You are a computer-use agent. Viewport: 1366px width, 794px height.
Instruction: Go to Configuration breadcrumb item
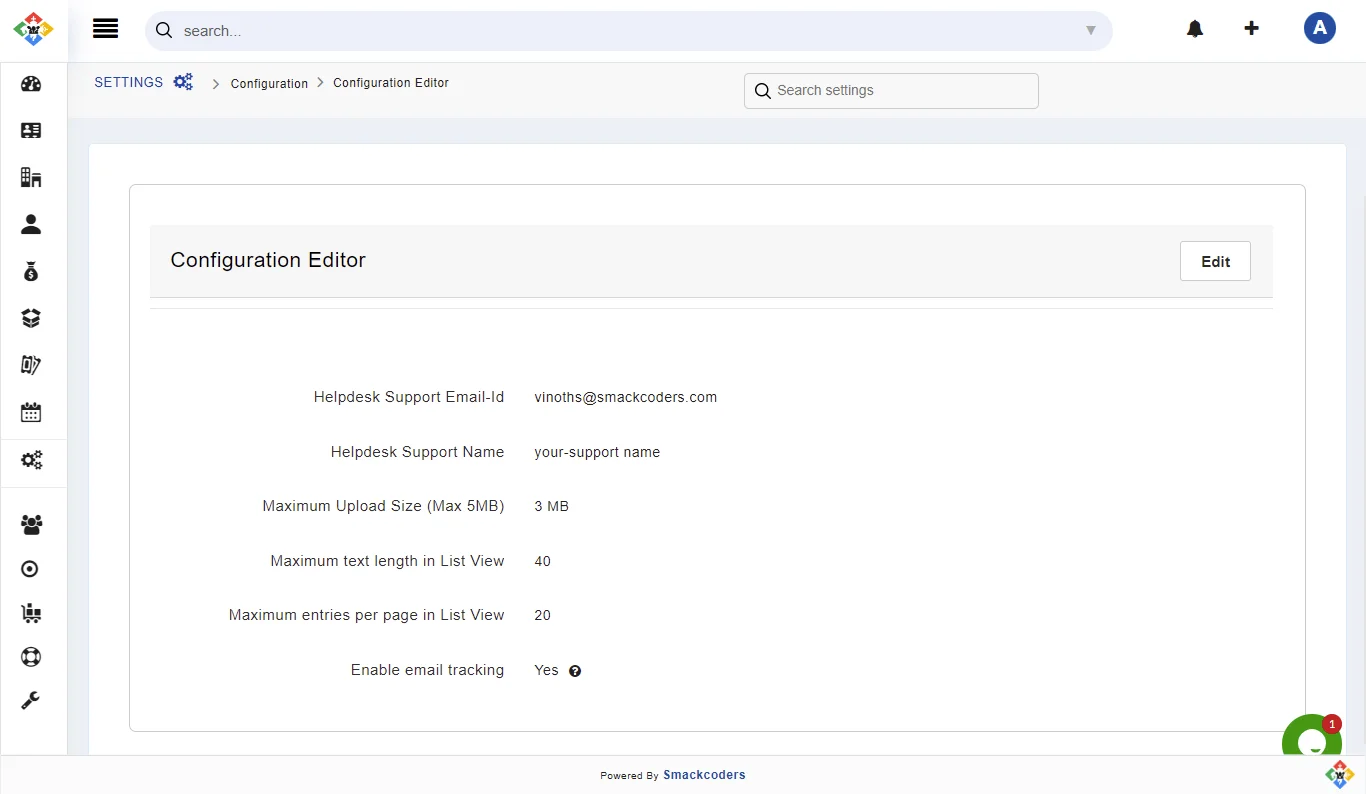pos(269,84)
